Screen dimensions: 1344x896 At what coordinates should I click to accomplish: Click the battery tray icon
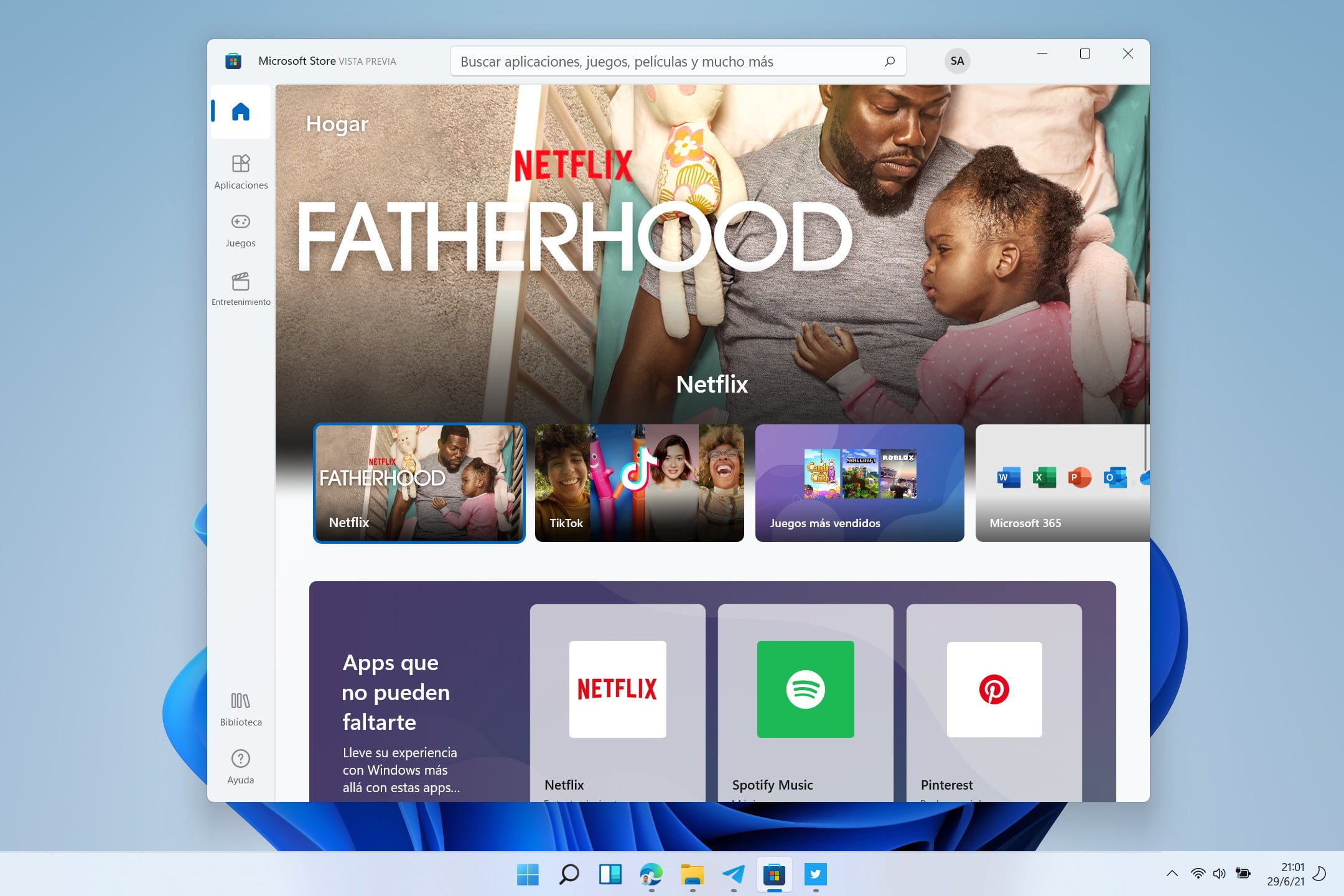click(1243, 874)
